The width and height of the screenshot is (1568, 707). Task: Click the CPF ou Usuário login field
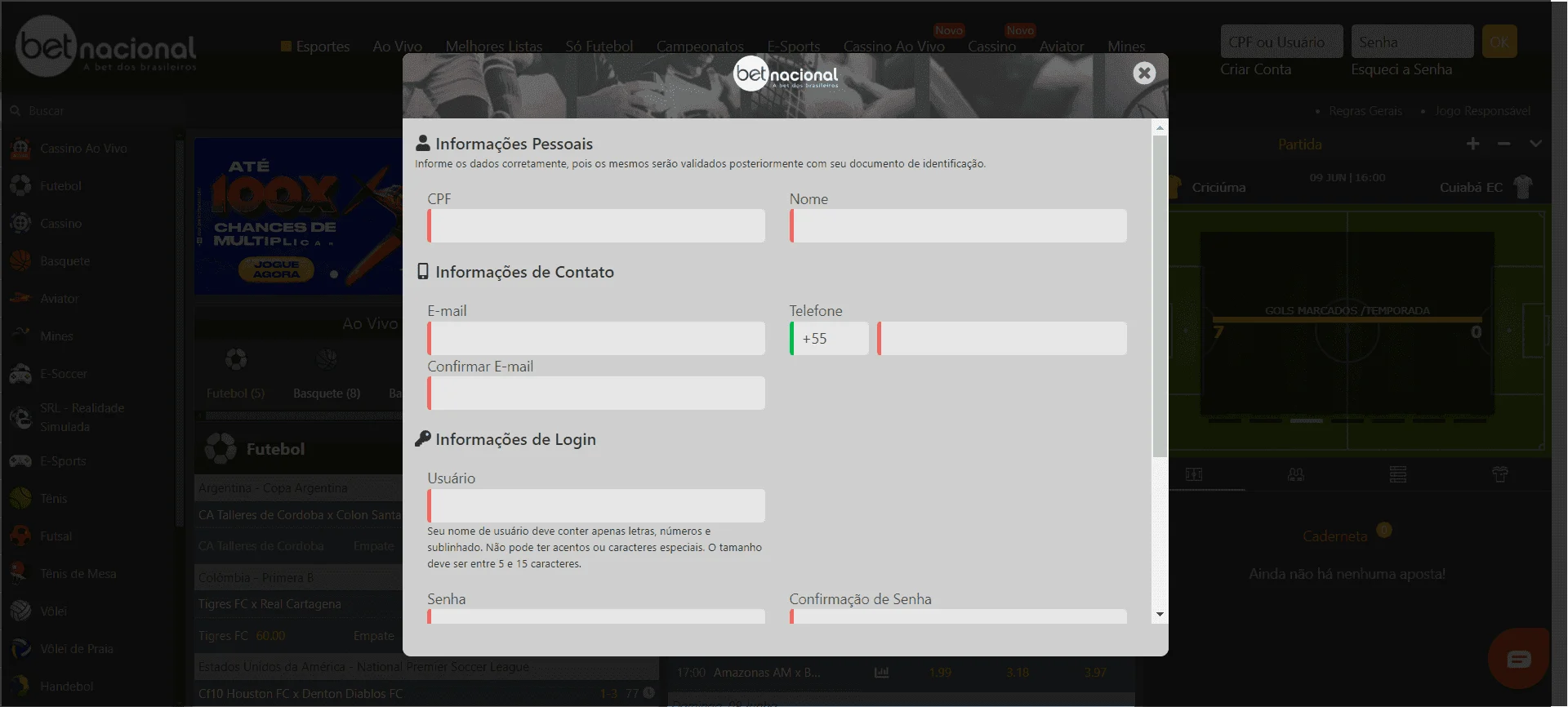pyautogui.click(x=1281, y=42)
